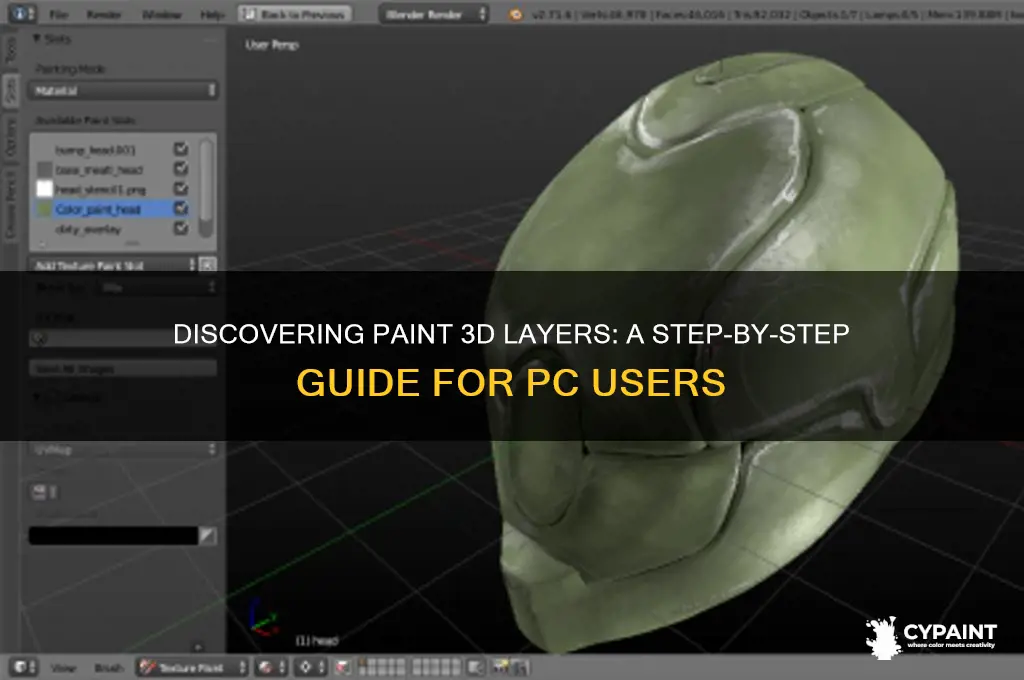Click the Back to Previous button
The height and width of the screenshot is (680, 1024).
(295, 14)
